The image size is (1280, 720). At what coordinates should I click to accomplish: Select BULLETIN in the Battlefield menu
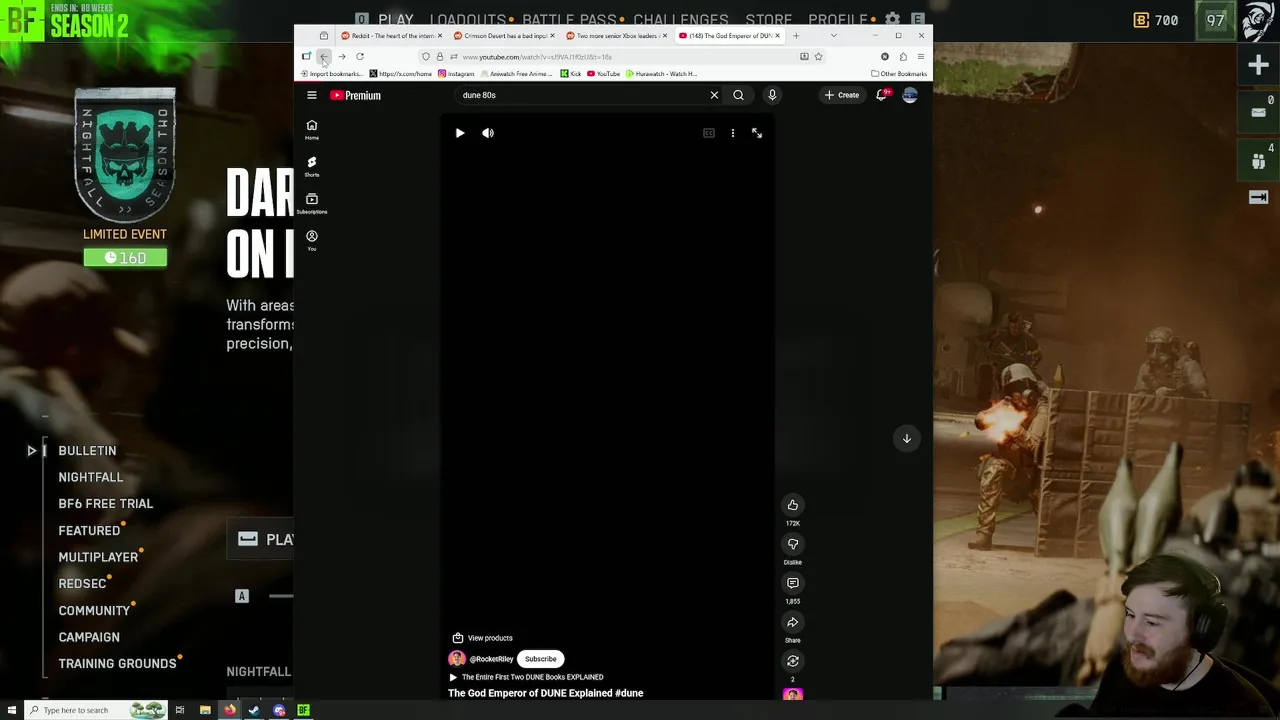coord(87,451)
